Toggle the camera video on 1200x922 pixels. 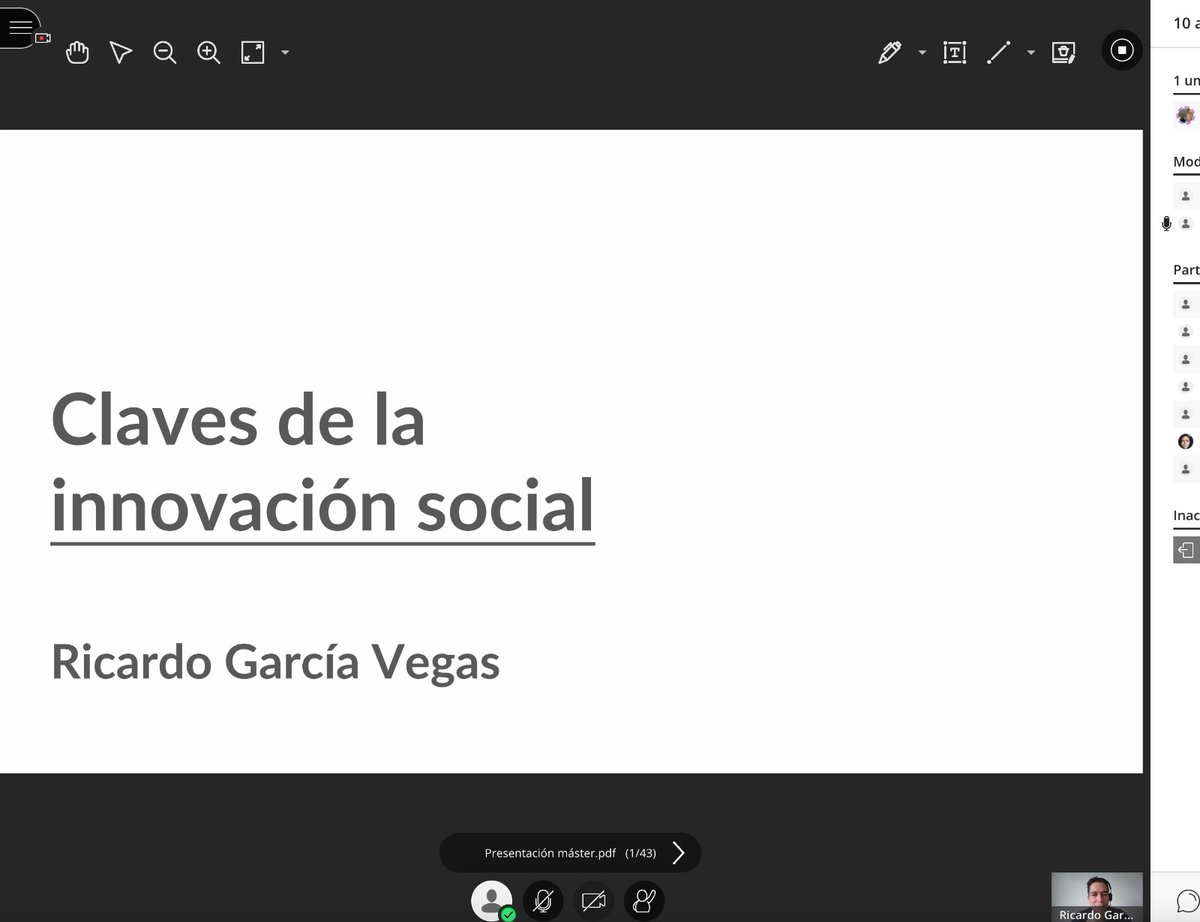point(594,901)
